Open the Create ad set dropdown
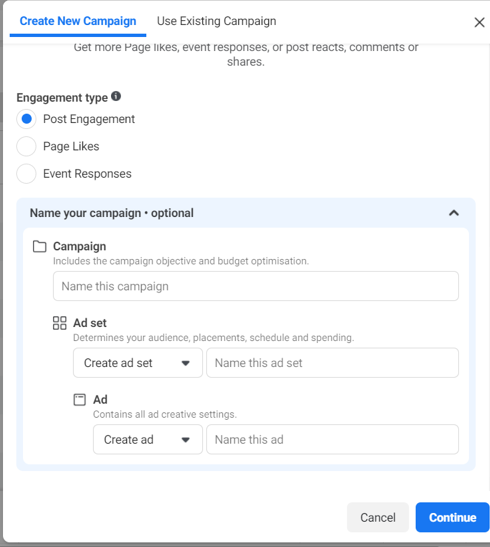490x547 pixels. click(x=138, y=363)
